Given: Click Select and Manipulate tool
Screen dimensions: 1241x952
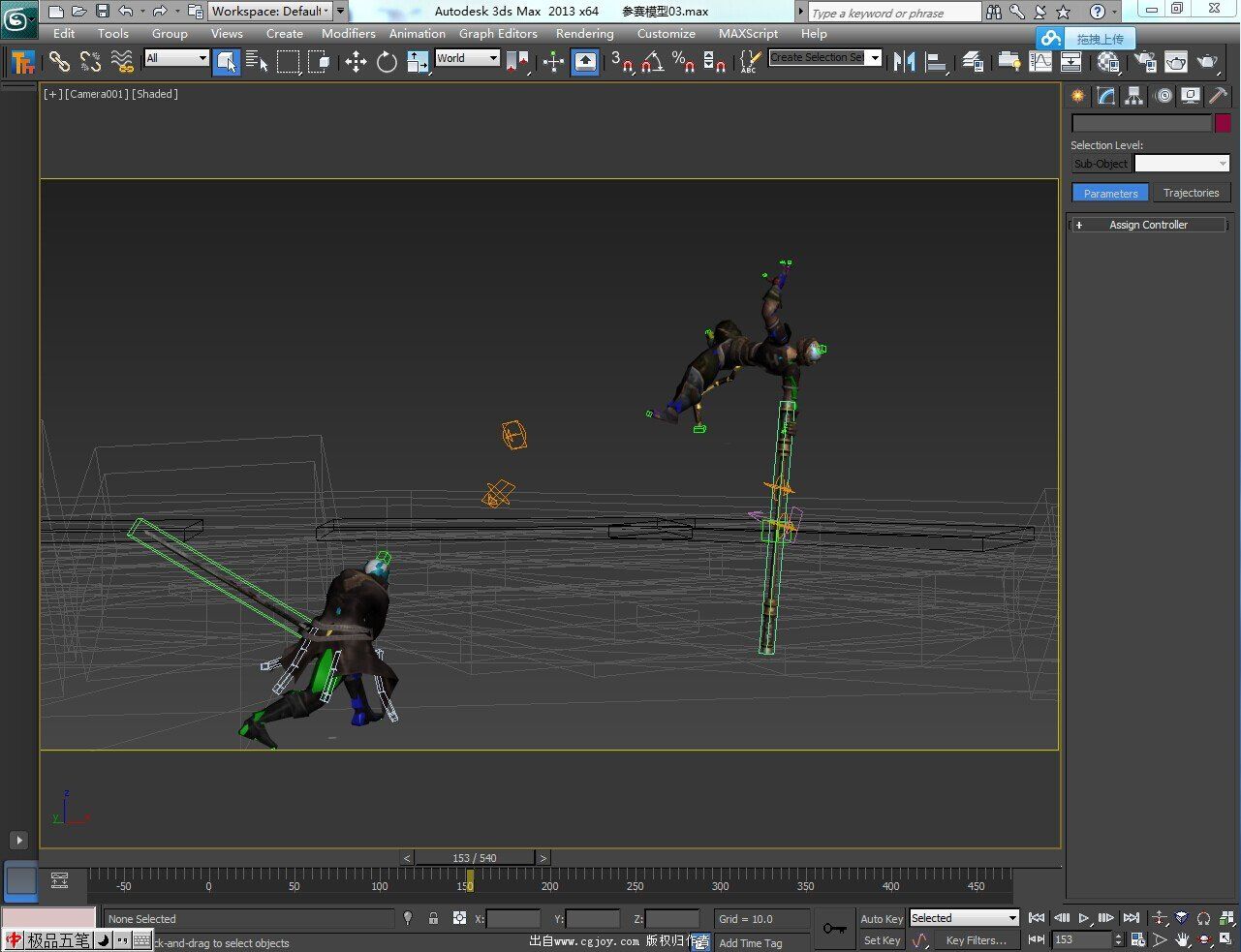Looking at the screenshot, I should (x=553, y=62).
